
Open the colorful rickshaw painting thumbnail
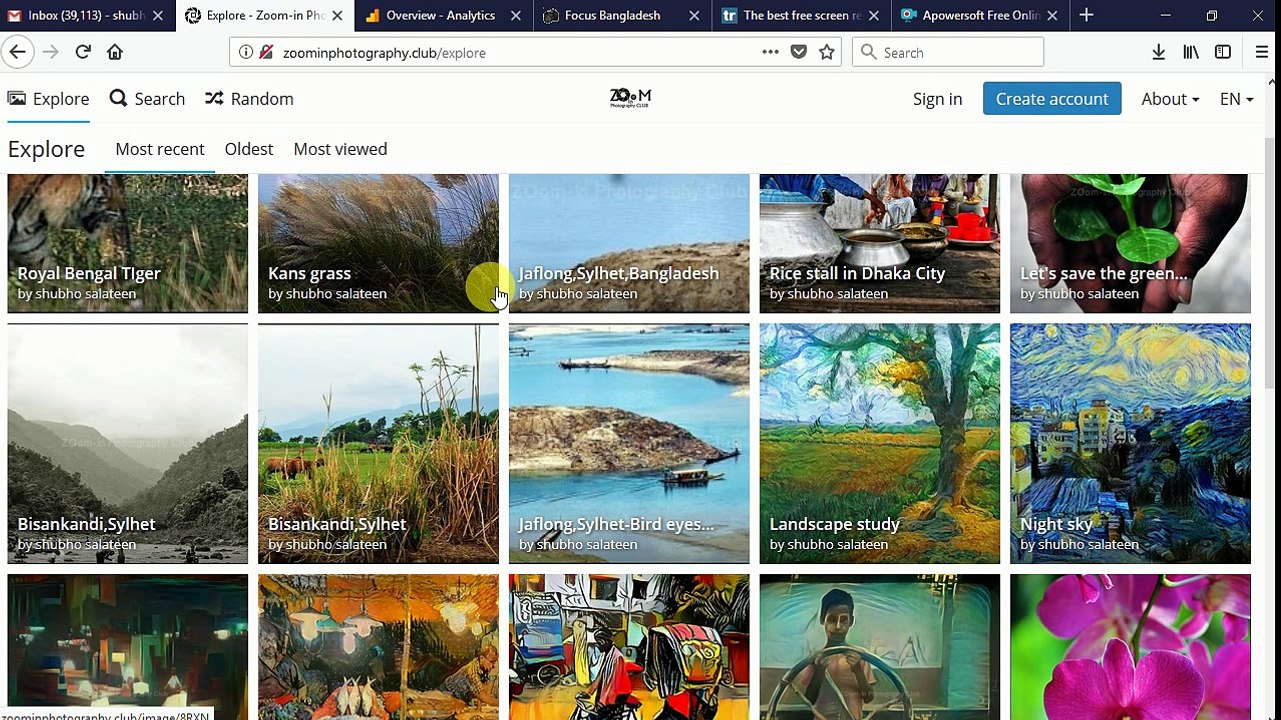coord(629,647)
